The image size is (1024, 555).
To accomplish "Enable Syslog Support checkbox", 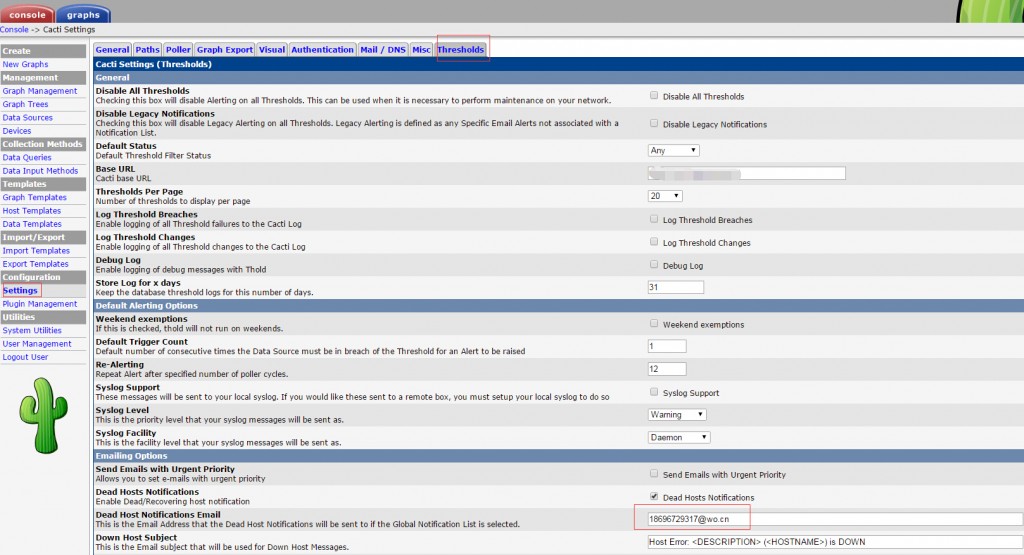I will (x=654, y=392).
